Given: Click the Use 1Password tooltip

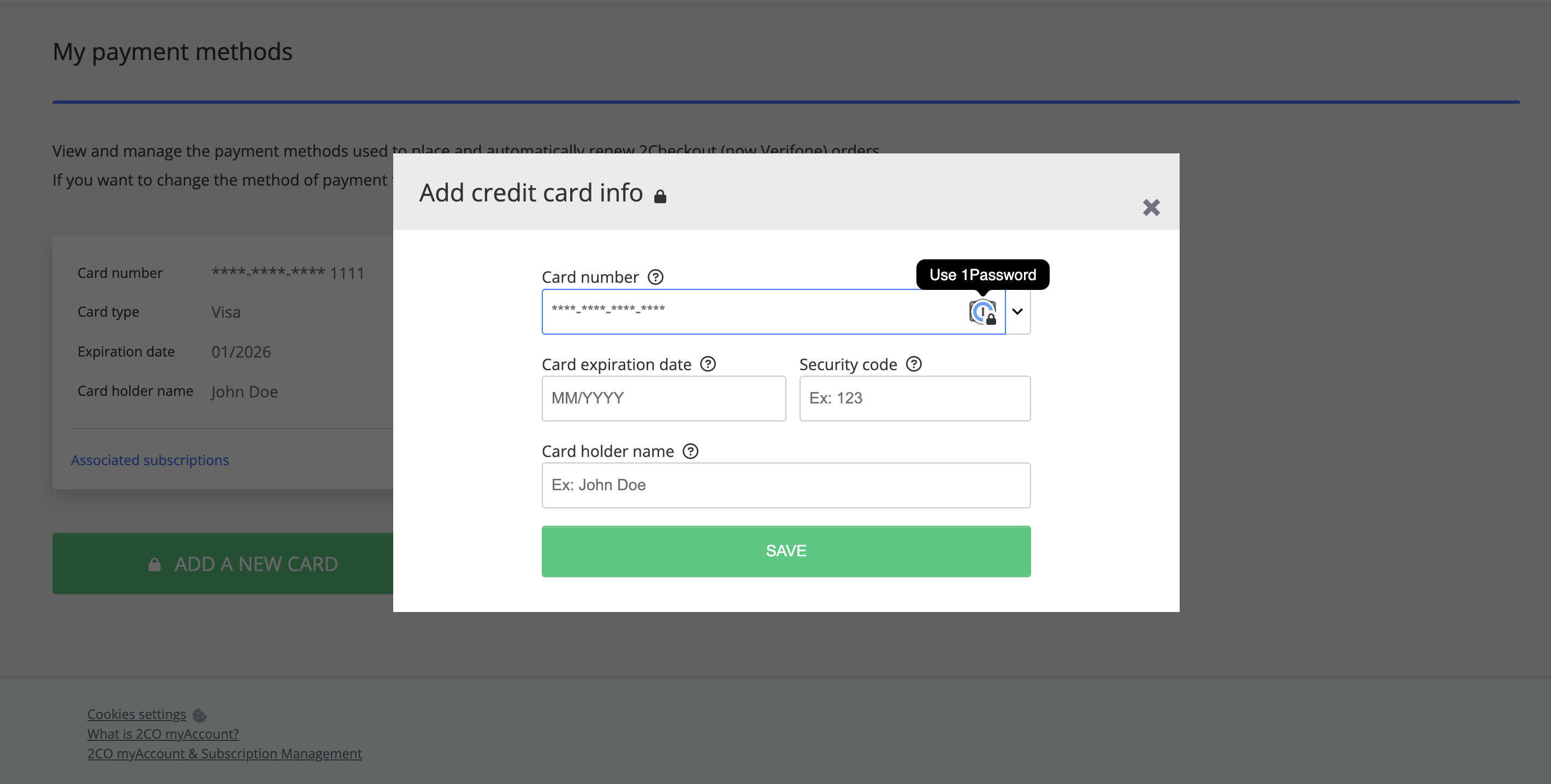Looking at the screenshot, I should pos(982,275).
